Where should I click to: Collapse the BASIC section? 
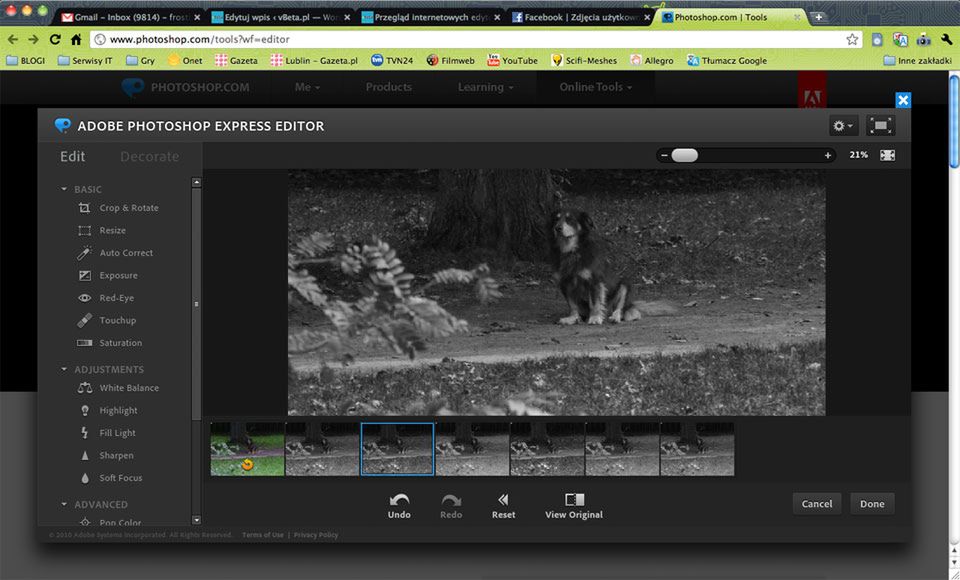coord(65,189)
